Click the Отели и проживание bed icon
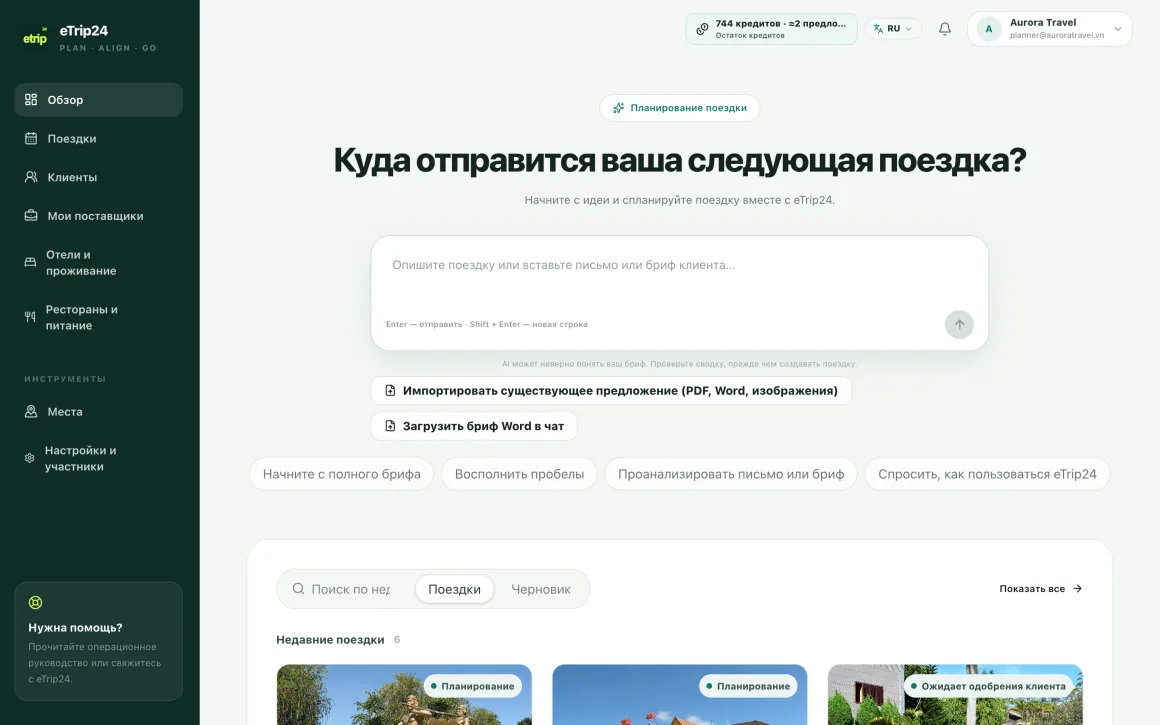The height and width of the screenshot is (725, 1160). 30,263
